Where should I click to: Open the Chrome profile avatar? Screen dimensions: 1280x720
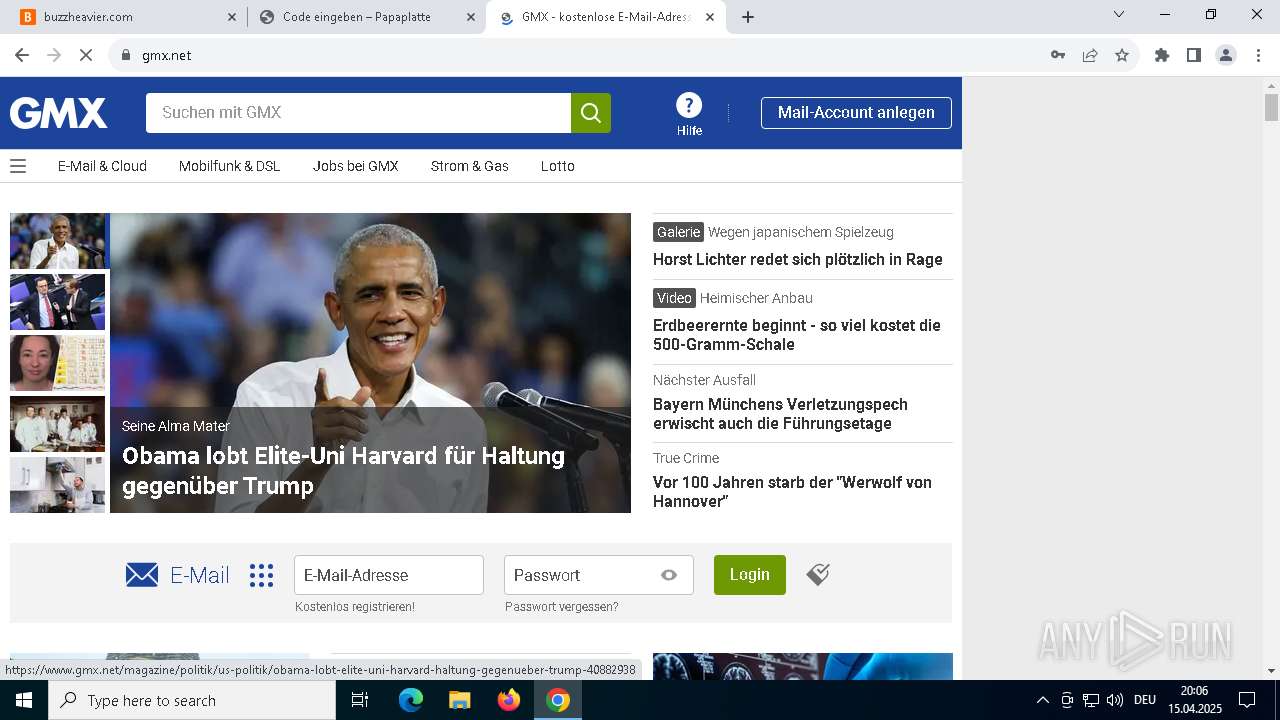[x=1226, y=55]
